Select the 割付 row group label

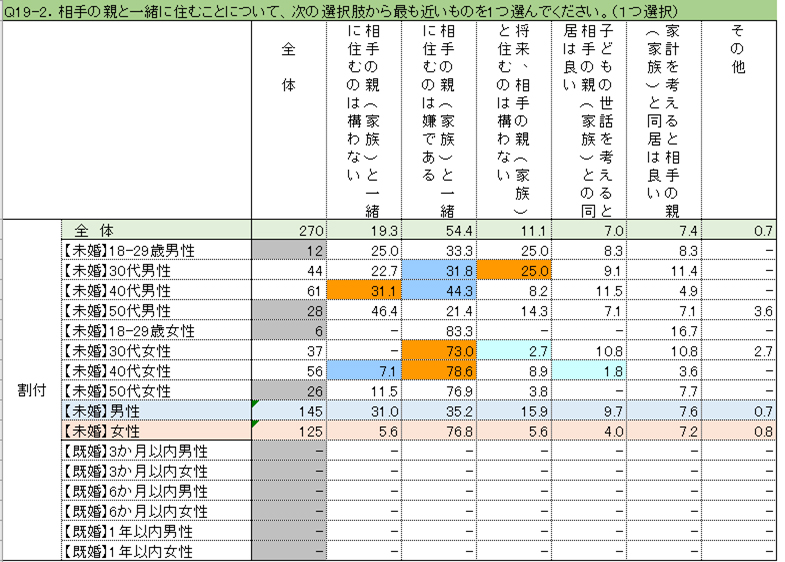coord(30,389)
